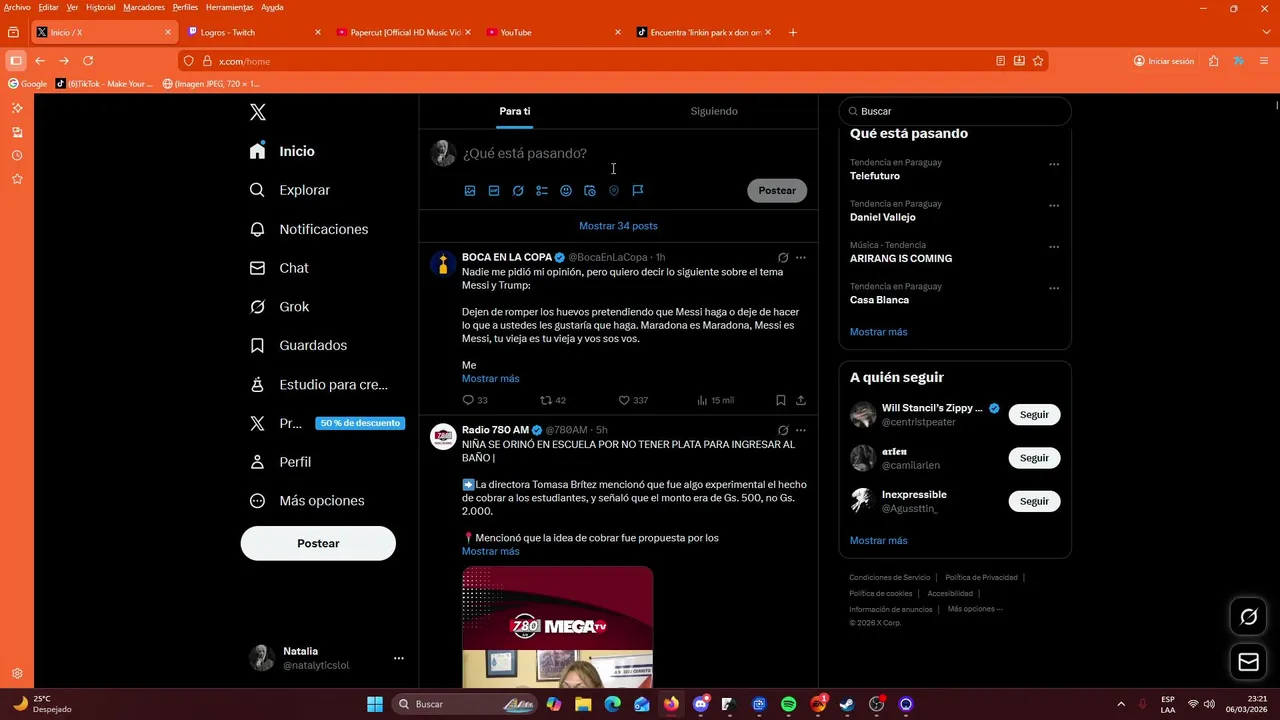The image size is (1280, 720).
Task: Add a poll in the composer
Action: [542, 190]
